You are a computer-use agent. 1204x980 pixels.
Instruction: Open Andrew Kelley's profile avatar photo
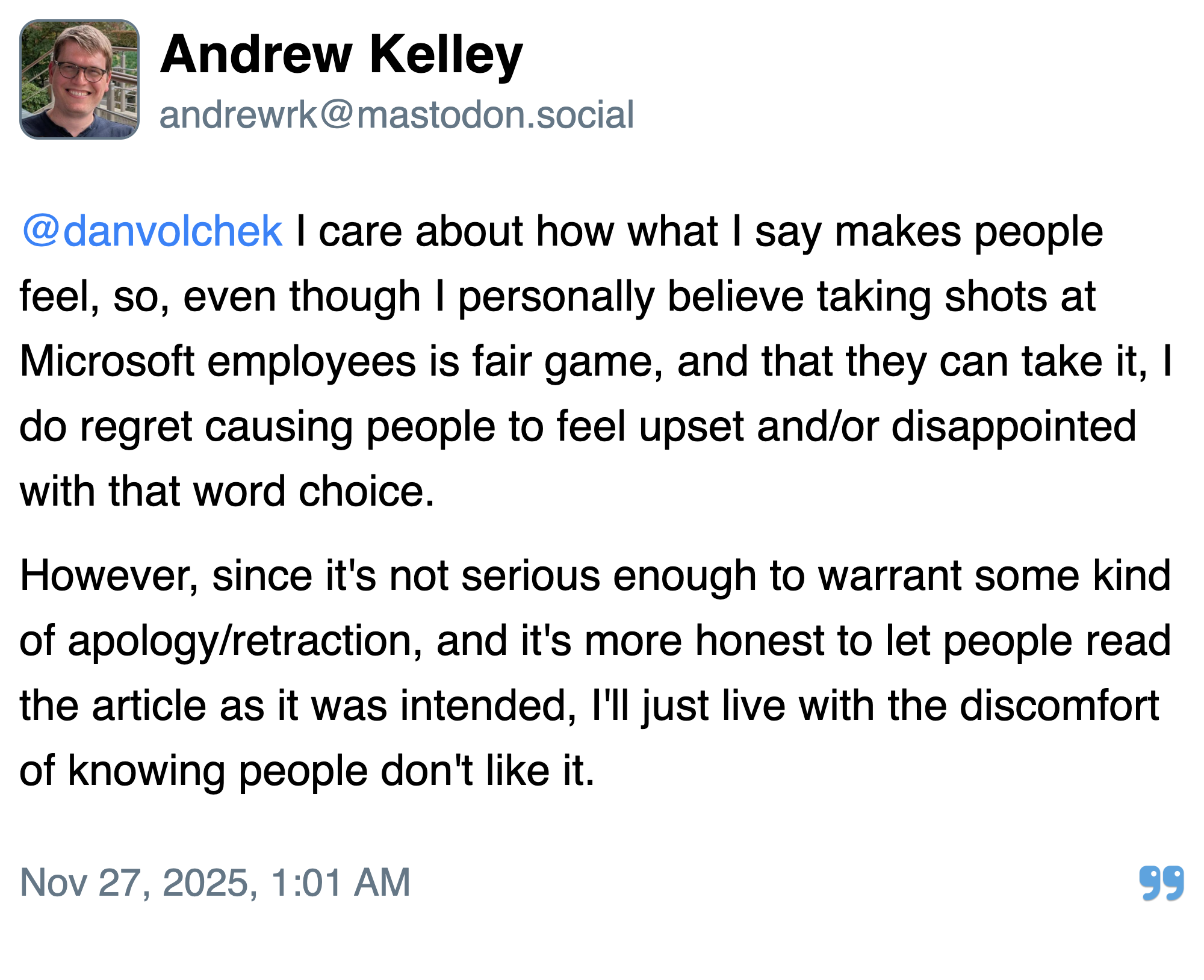click(79, 79)
